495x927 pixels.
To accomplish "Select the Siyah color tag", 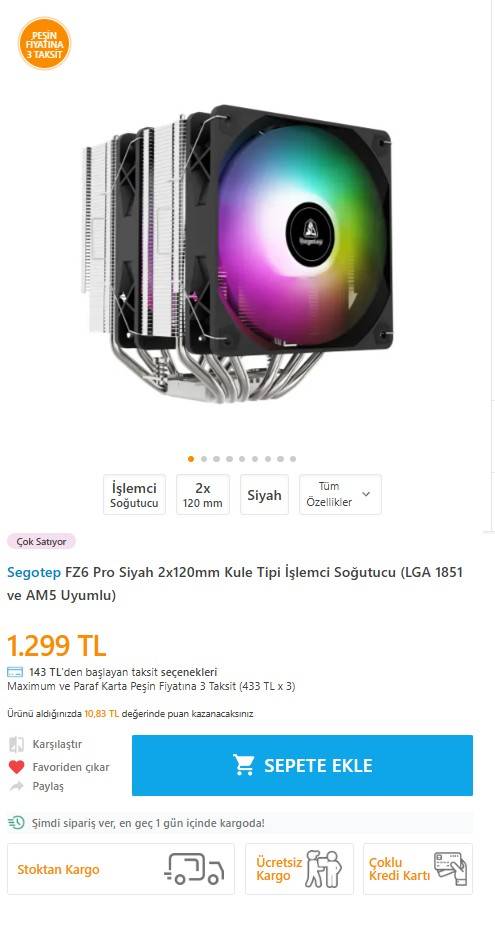I will pos(264,494).
